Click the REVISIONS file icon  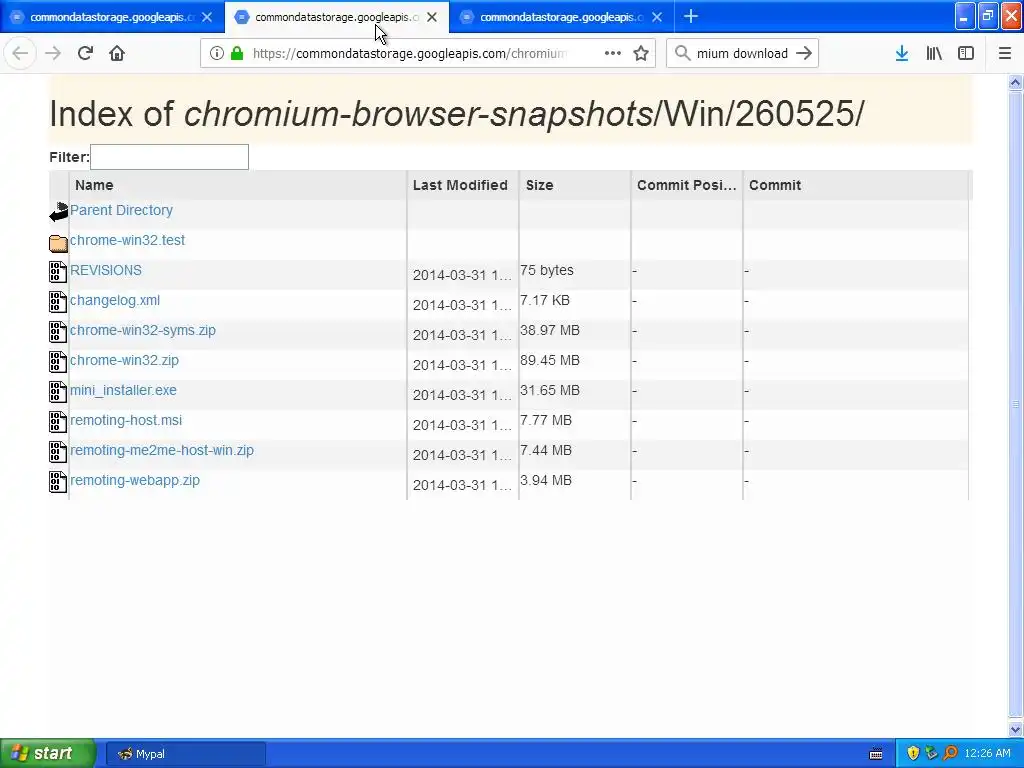tap(58, 272)
